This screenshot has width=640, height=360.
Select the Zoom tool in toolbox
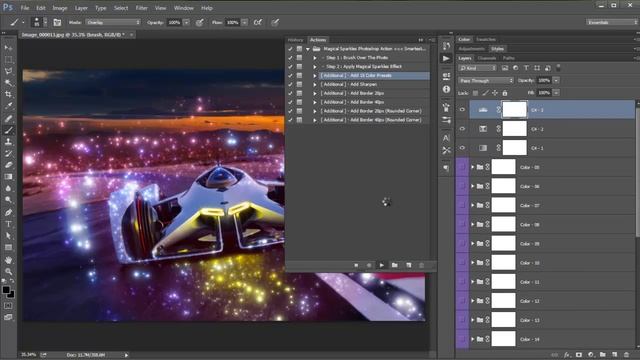coord(8,271)
